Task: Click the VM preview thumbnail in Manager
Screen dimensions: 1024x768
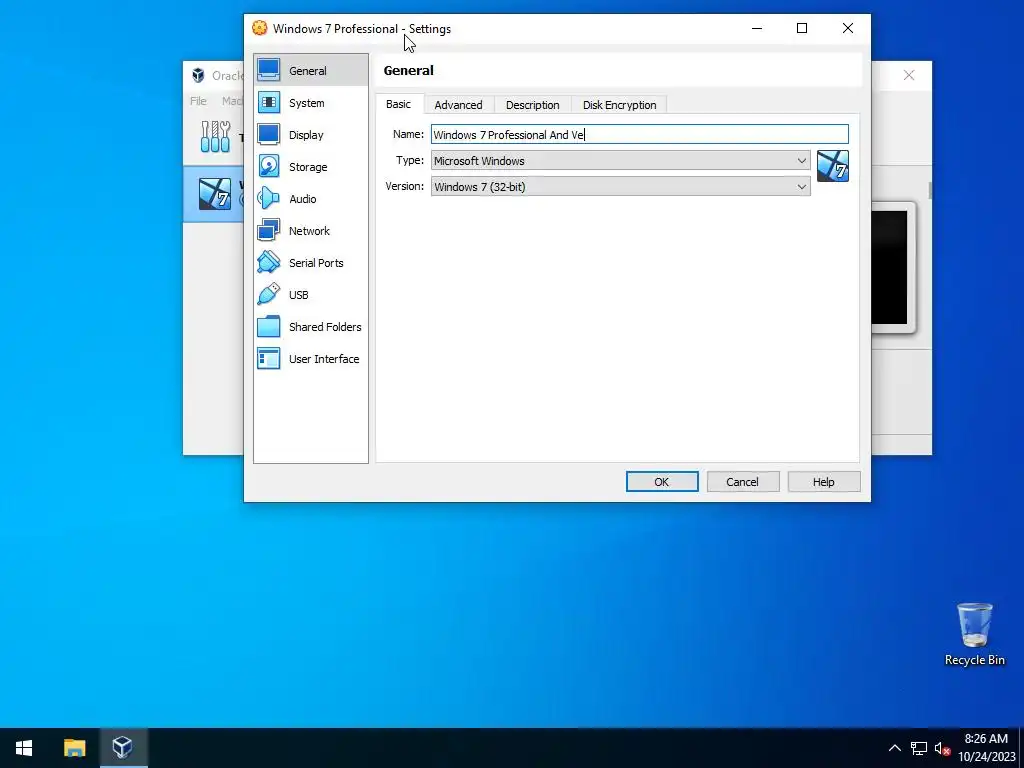Action: (891, 267)
